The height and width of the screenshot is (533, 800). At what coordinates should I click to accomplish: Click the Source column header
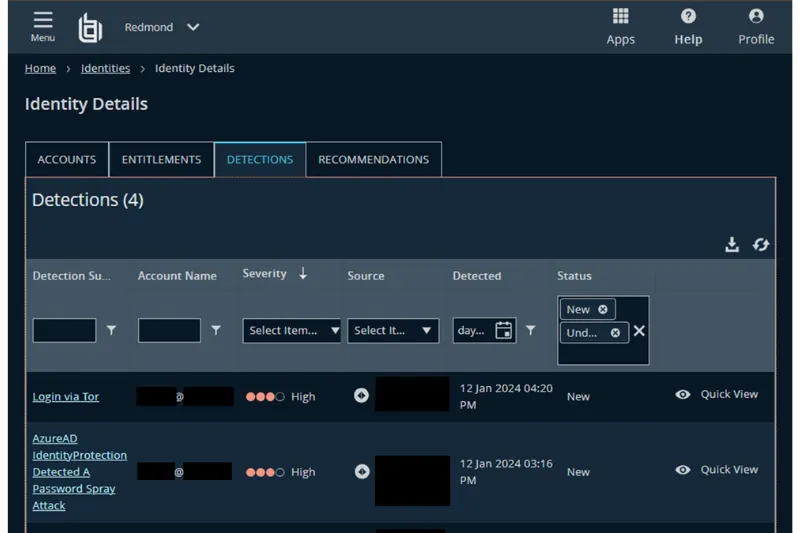366,276
